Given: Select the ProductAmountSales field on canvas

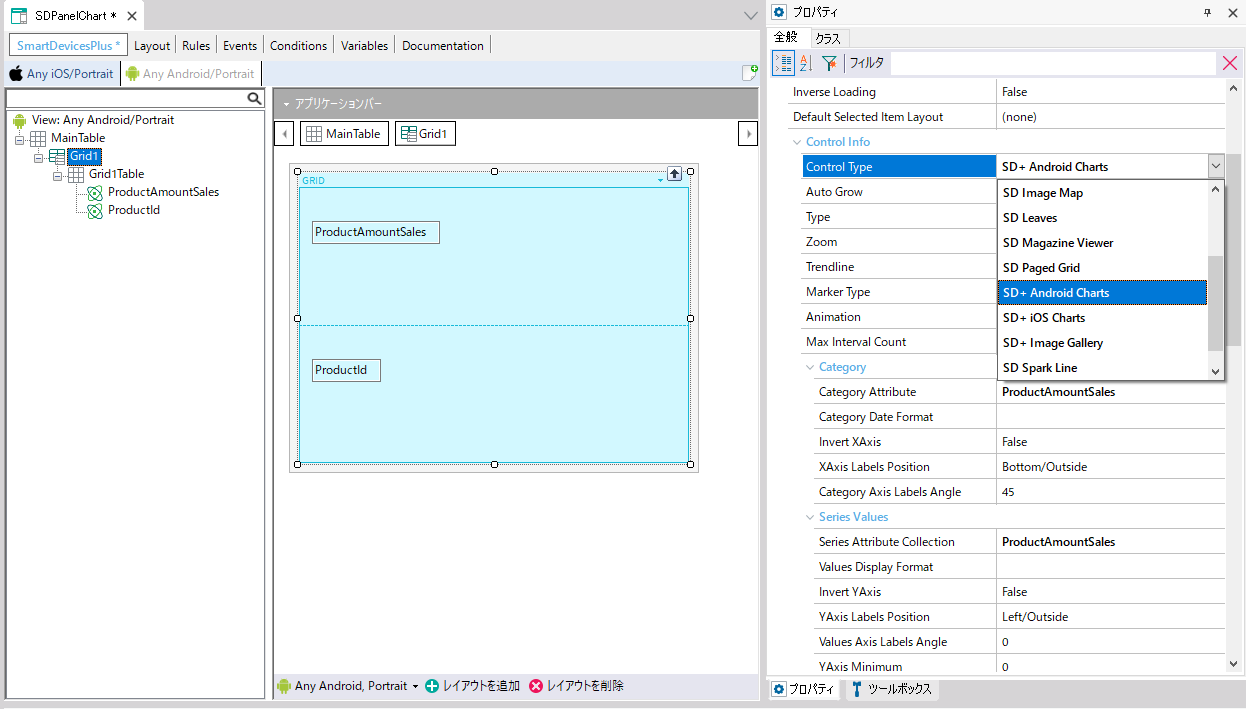Looking at the screenshot, I should (x=375, y=232).
